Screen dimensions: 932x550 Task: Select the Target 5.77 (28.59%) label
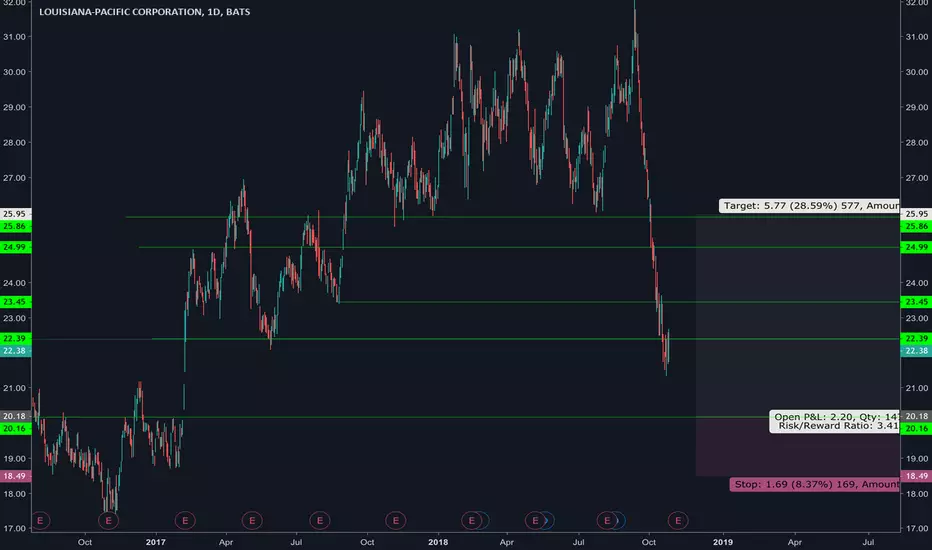pos(809,206)
